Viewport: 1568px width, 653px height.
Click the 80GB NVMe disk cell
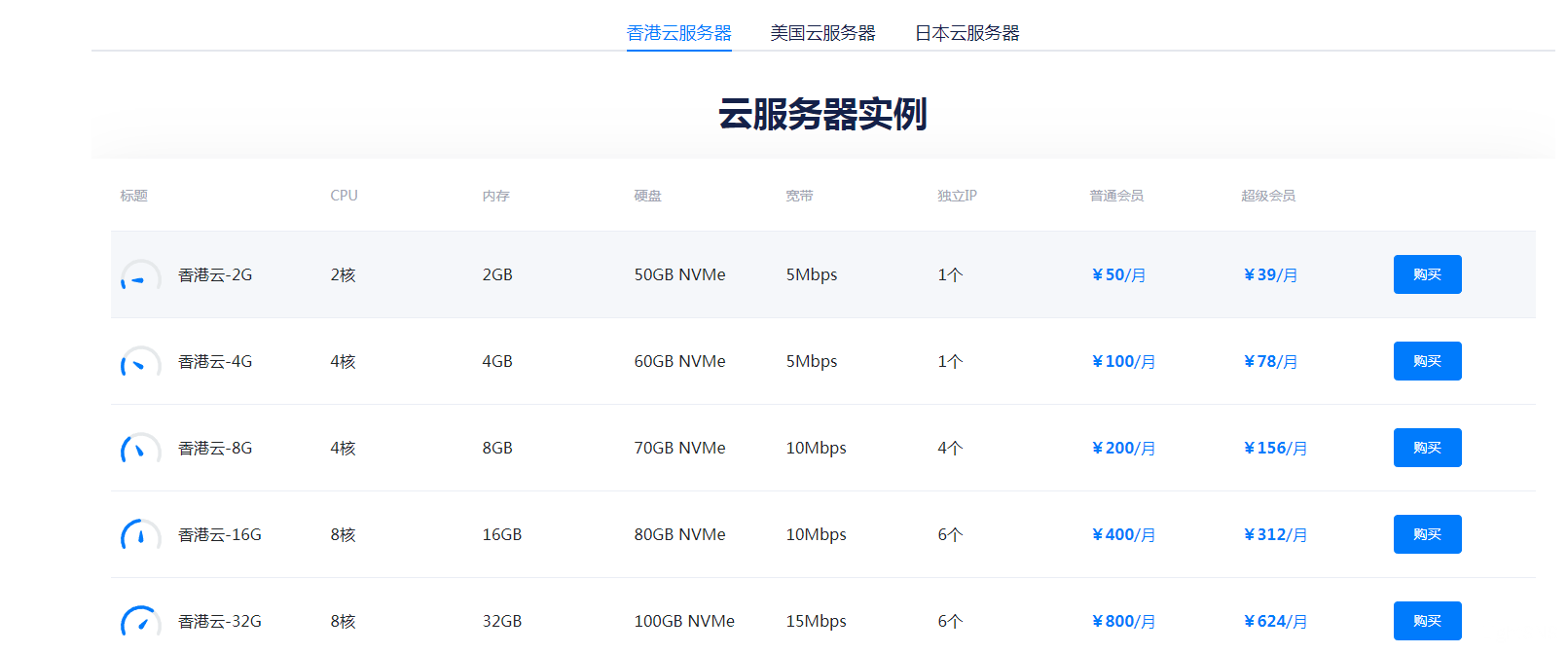coord(680,534)
